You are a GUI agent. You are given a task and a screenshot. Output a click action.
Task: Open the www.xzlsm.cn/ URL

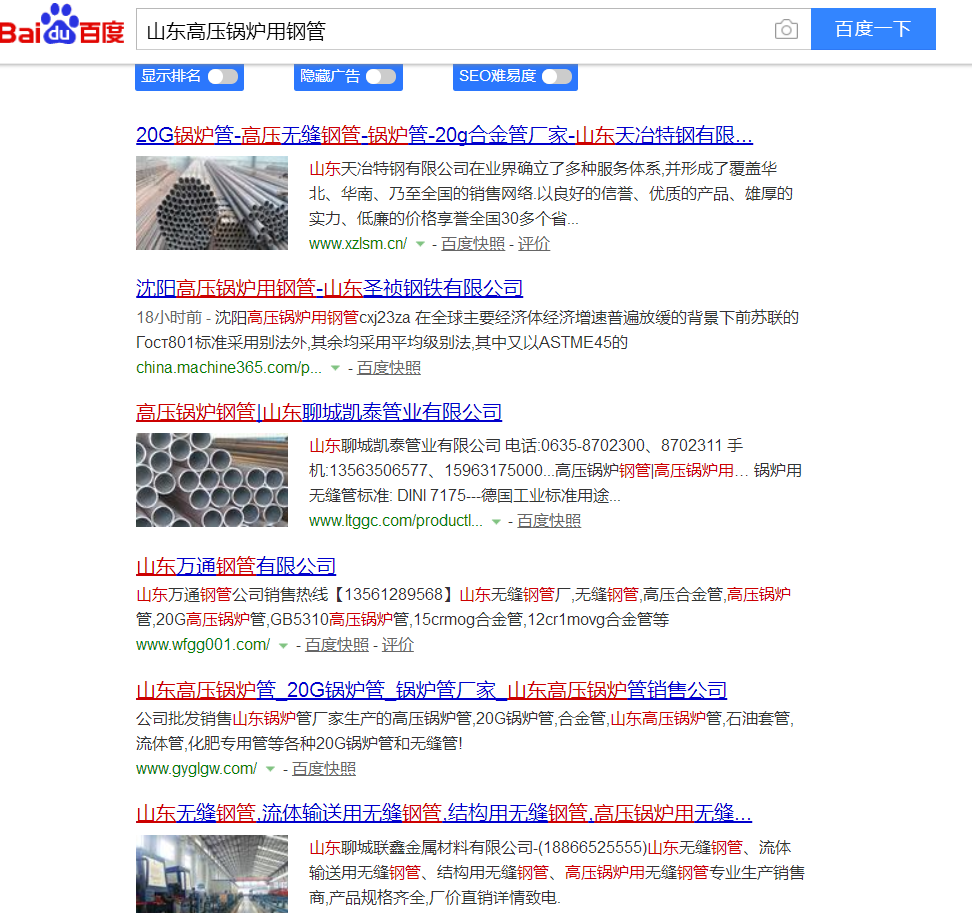click(358, 244)
